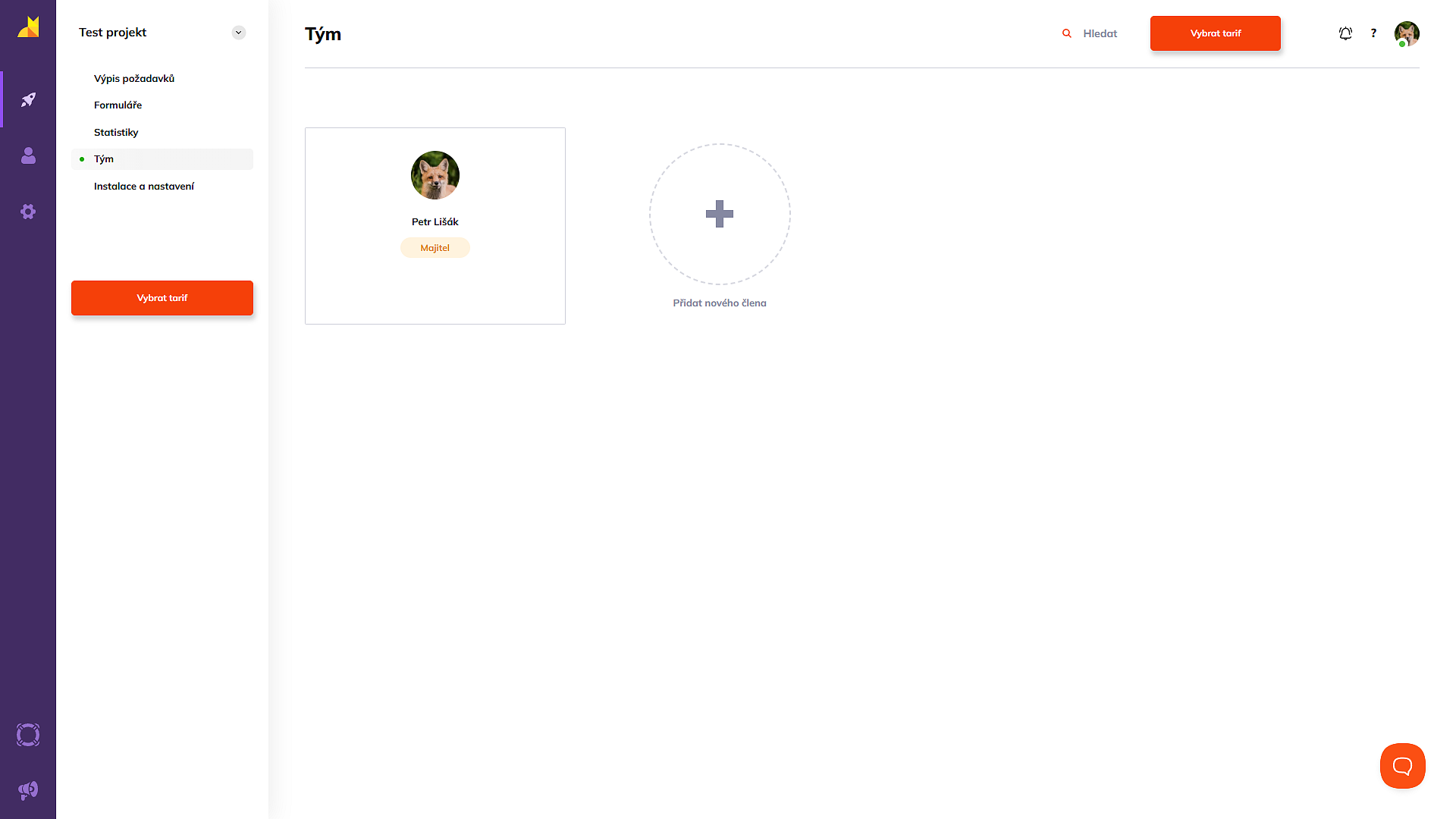Viewport: 1456px width, 819px height.
Task: Open the Statistiky page
Action: (116, 132)
